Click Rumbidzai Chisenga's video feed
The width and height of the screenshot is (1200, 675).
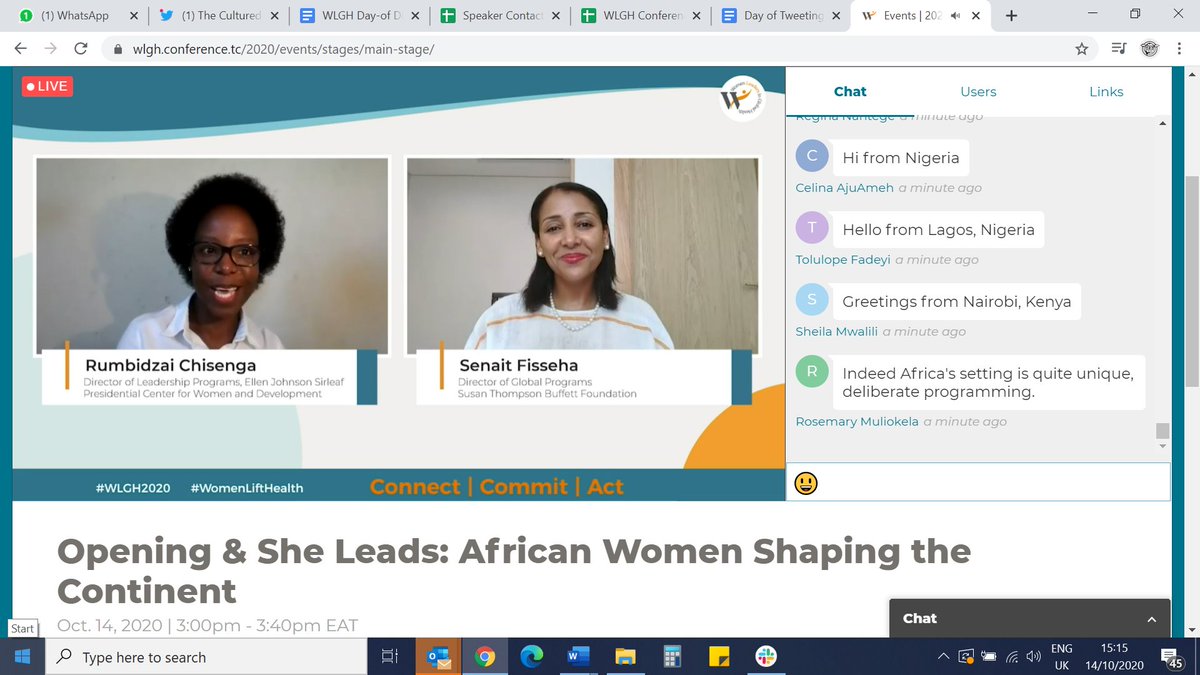(x=212, y=254)
